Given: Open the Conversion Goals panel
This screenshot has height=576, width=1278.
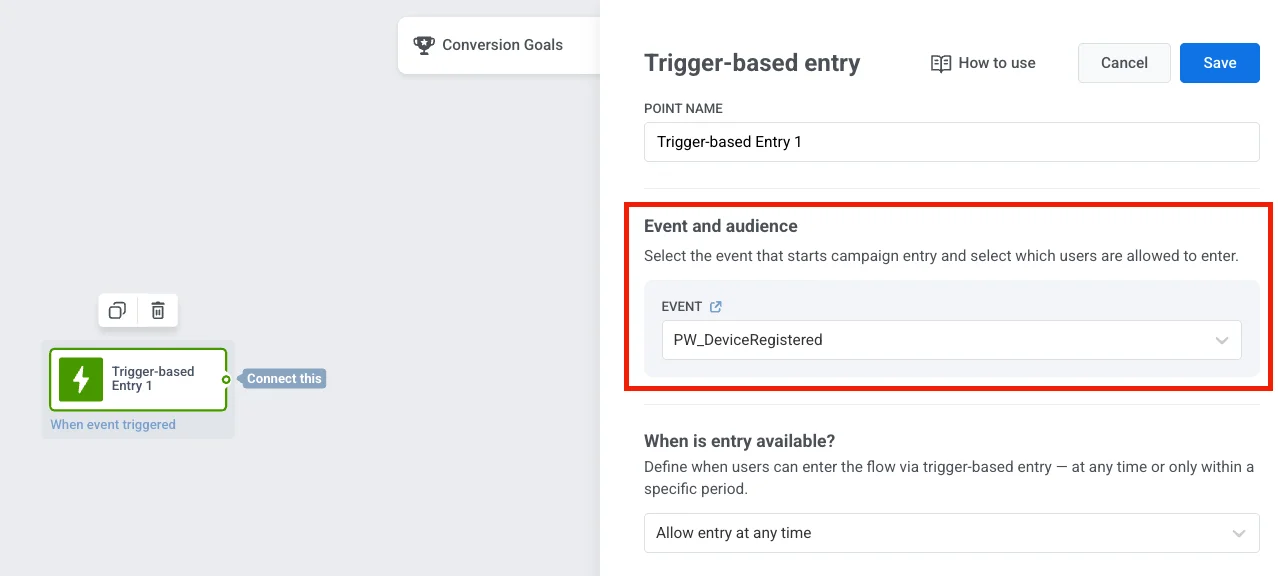Looking at the screenshot, I should 502,45.
